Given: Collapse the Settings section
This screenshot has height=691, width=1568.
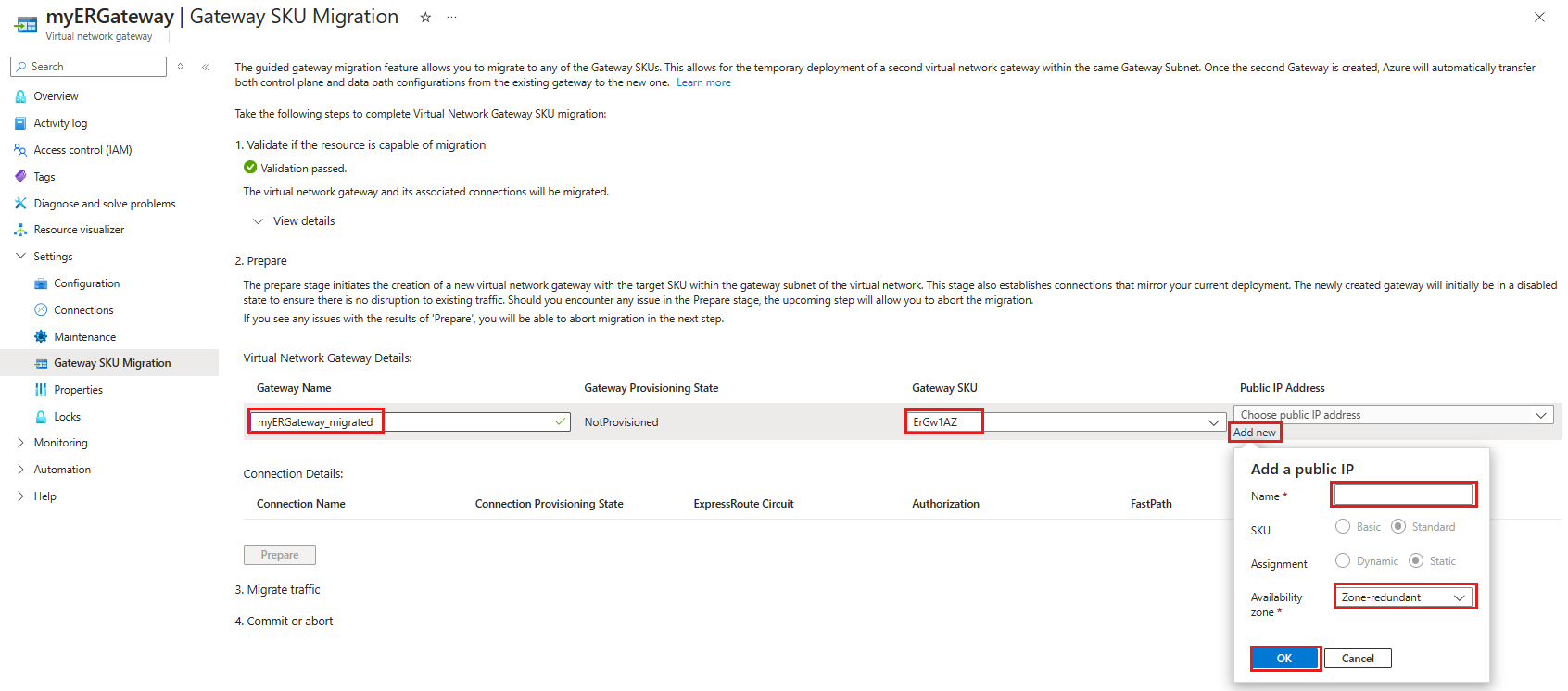Looking at the screenshot, I should pos(20,257).
